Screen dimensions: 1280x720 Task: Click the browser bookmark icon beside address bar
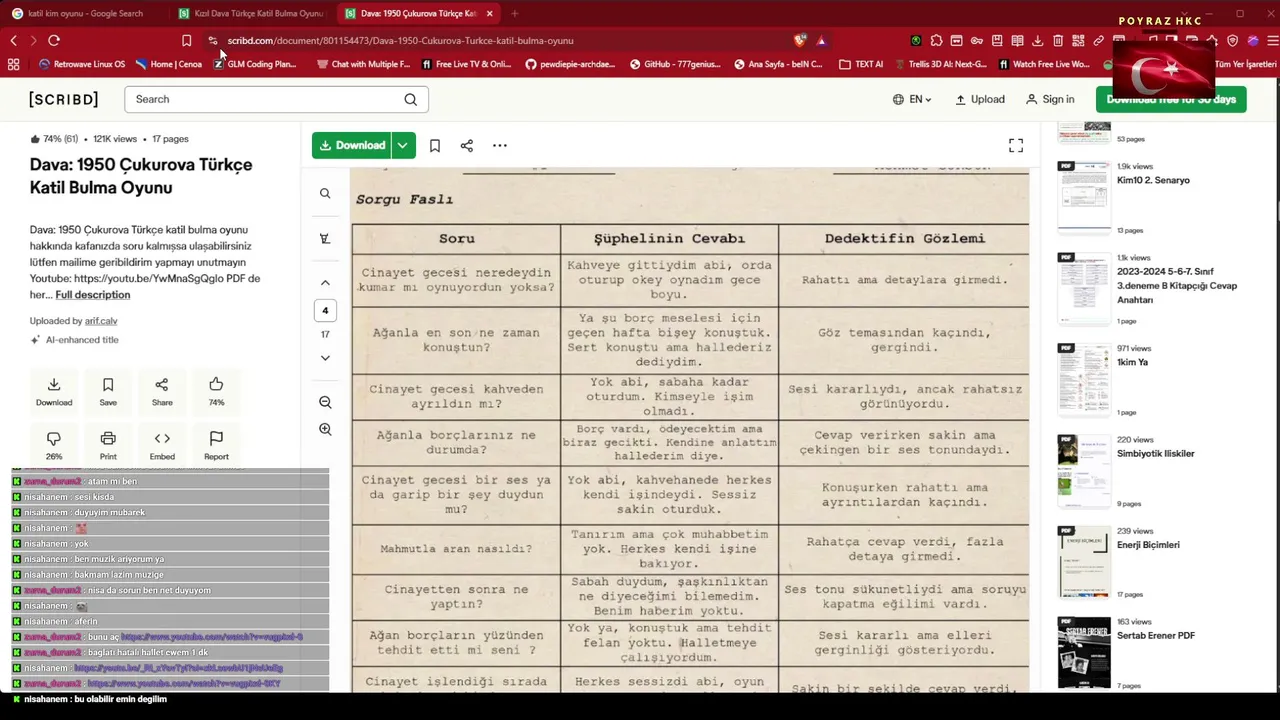(x=187, y=41)
